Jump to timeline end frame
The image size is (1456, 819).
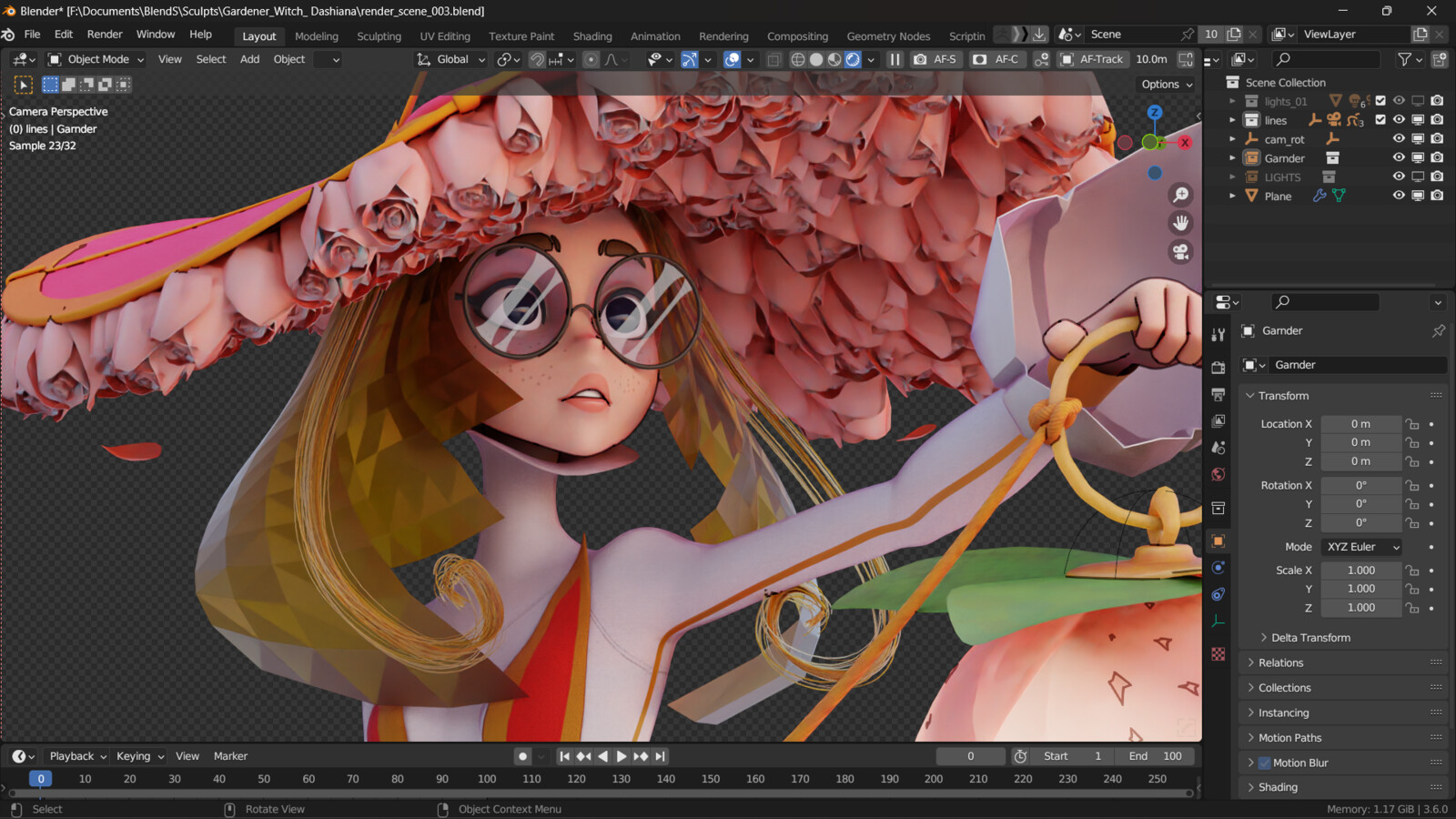point(661,756)
